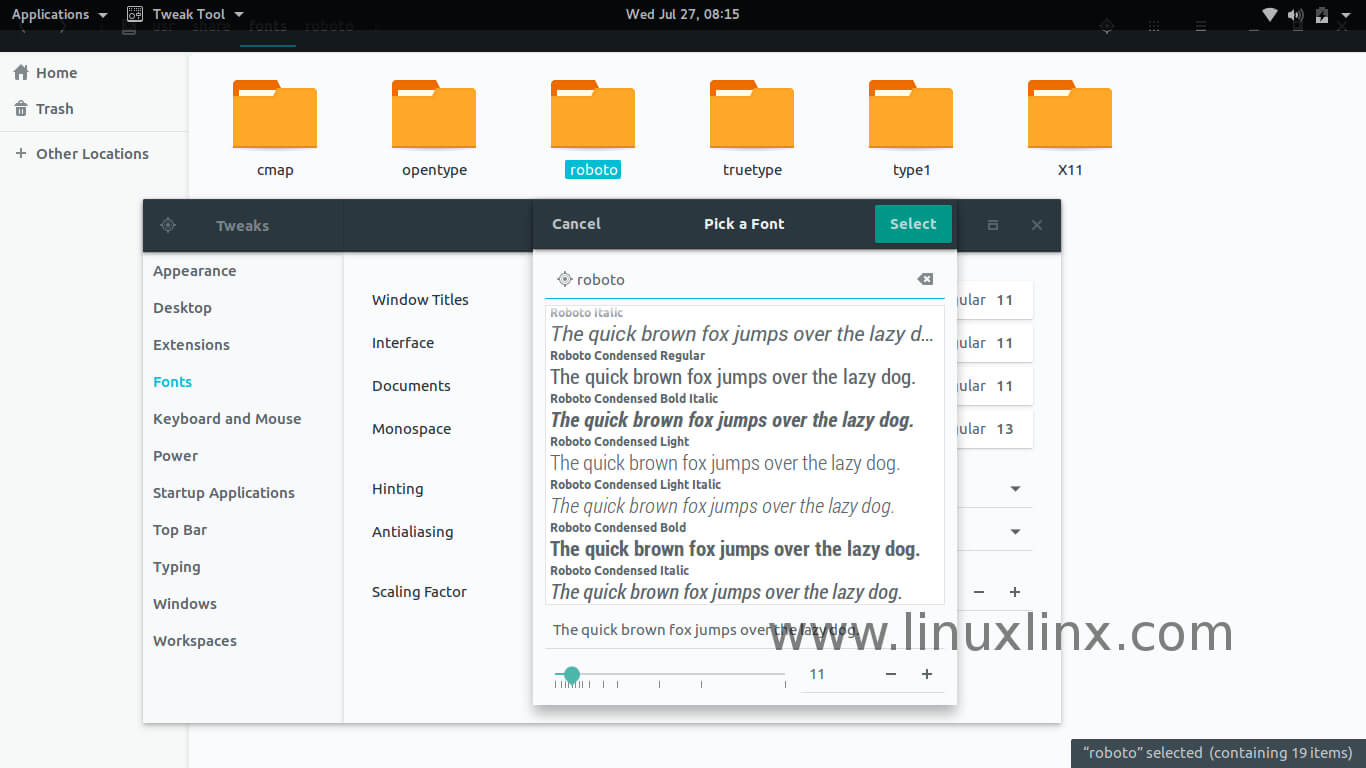Click the Tweaks gear icon in the header bar

(168, 225)
